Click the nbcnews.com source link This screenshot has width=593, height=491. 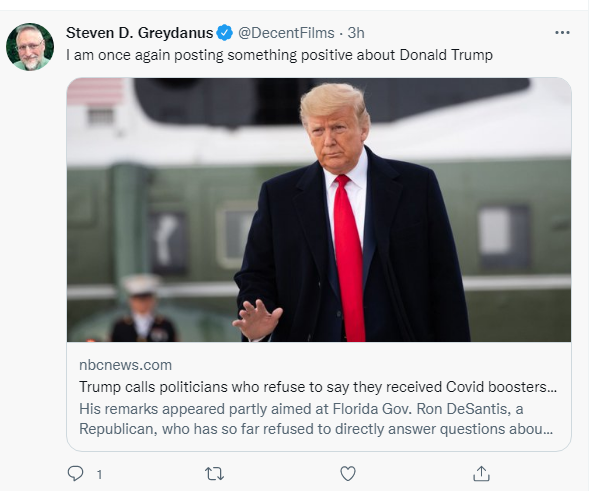coord(126,365)
